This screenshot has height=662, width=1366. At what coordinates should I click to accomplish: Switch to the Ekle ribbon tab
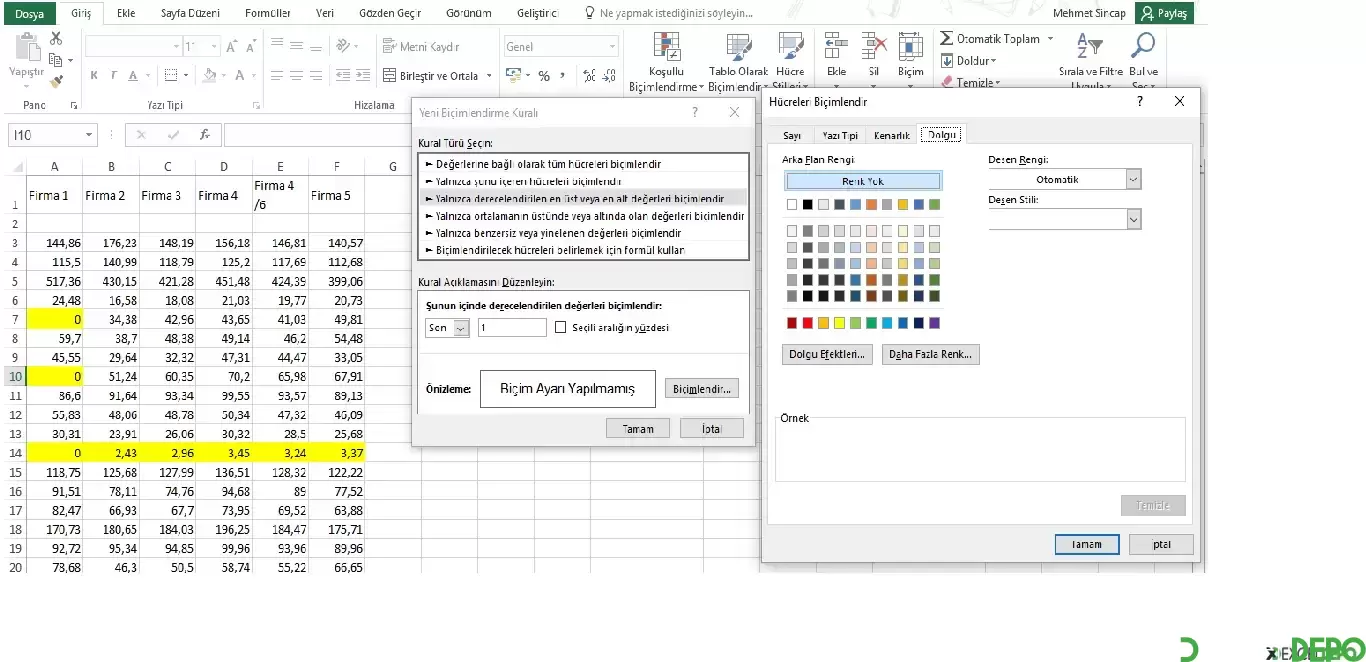pyautogui.click(x=126, y=13)
